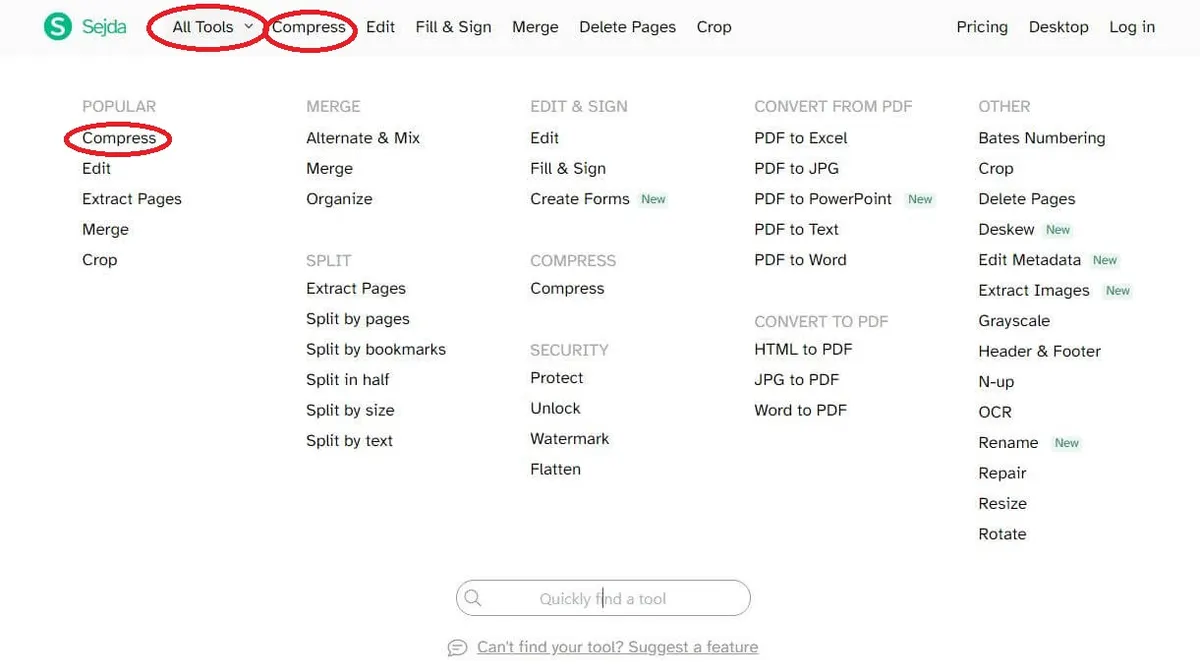Open the Watermark security tool

[x=569, y=438]
